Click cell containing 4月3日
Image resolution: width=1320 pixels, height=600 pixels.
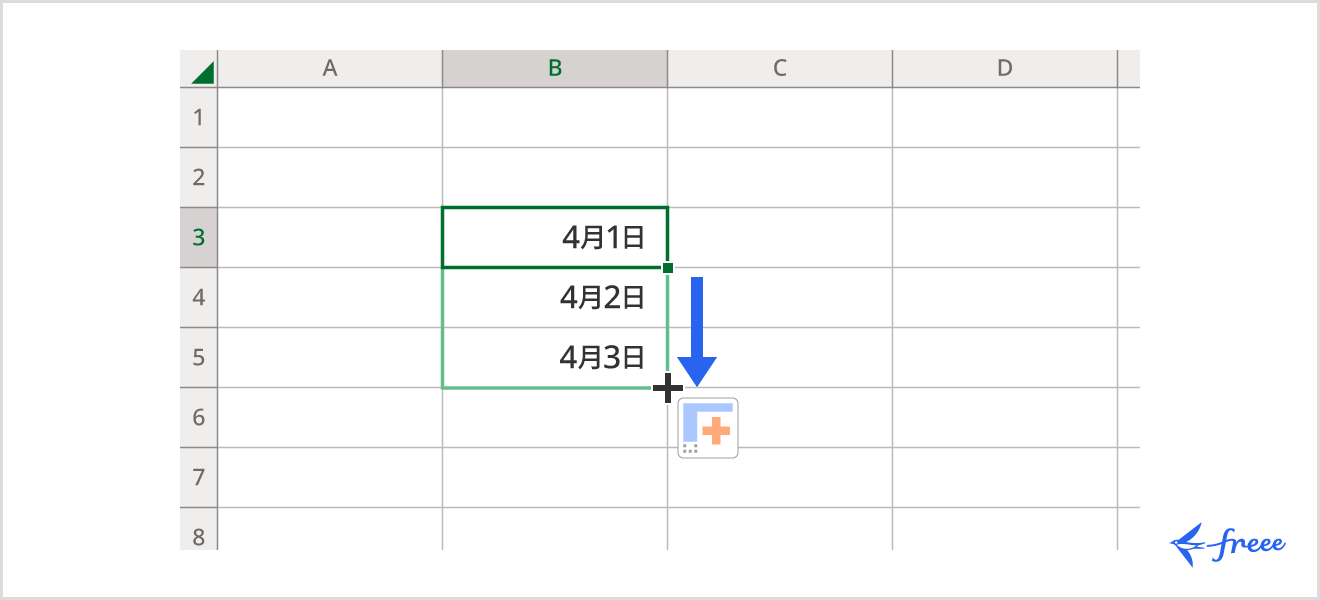tap(555, 358)
